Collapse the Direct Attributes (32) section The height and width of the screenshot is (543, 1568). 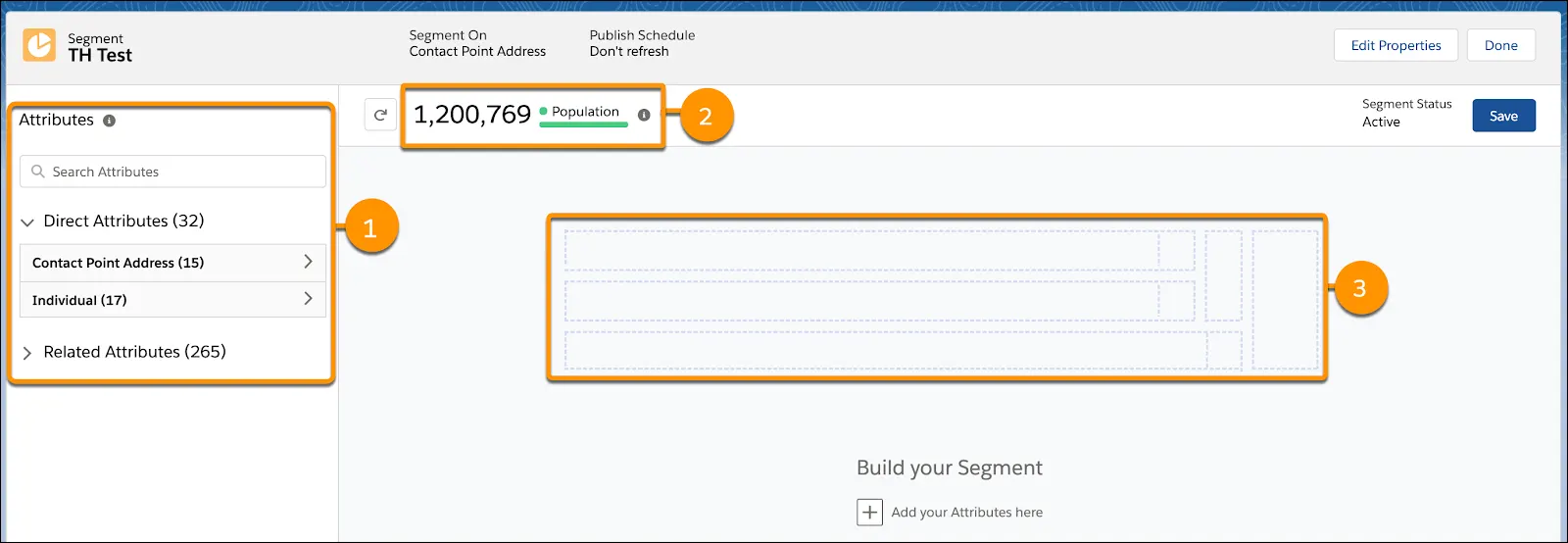(27, 222)
